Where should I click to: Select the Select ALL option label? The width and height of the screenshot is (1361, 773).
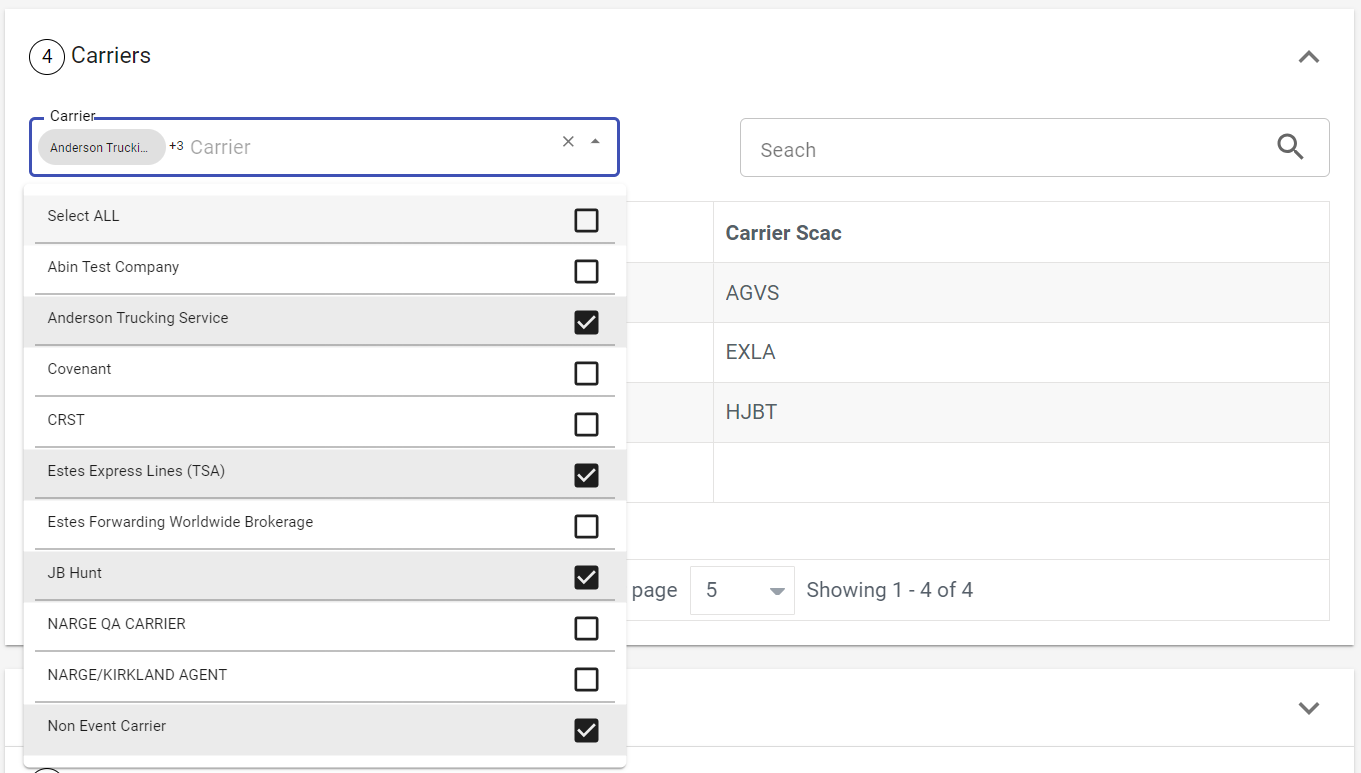point(83,216)
